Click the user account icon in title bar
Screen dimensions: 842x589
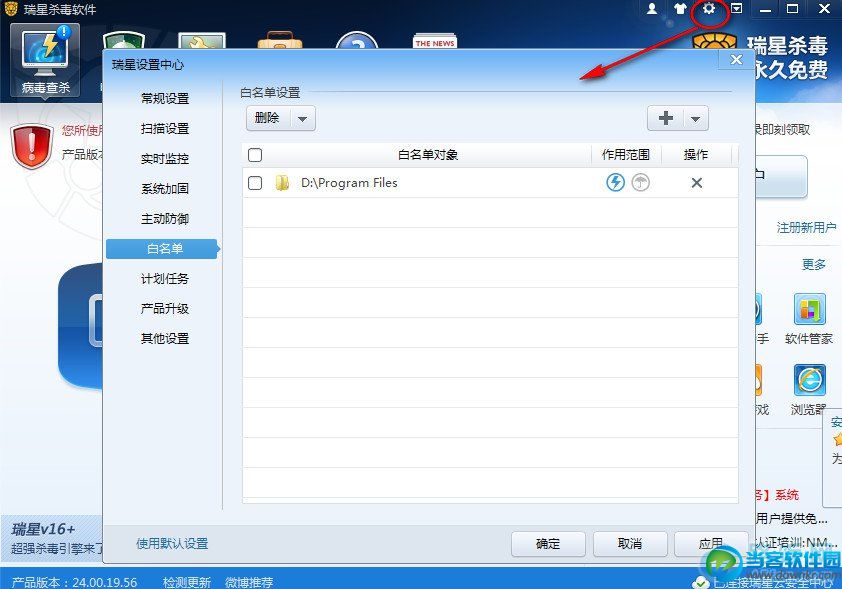(x=652, y=9)
